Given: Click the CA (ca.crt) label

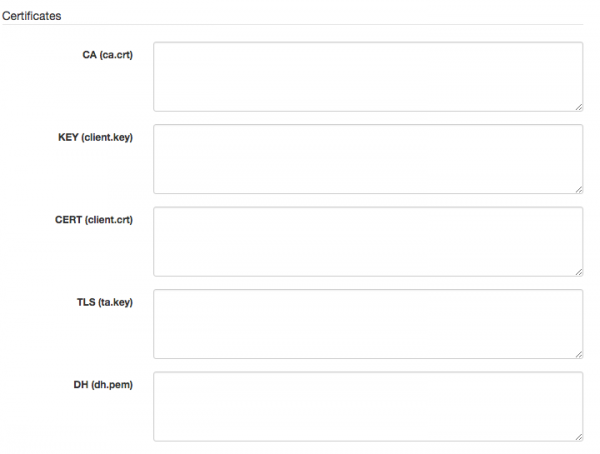Looking at the screenshot, I should coord(108,55).
